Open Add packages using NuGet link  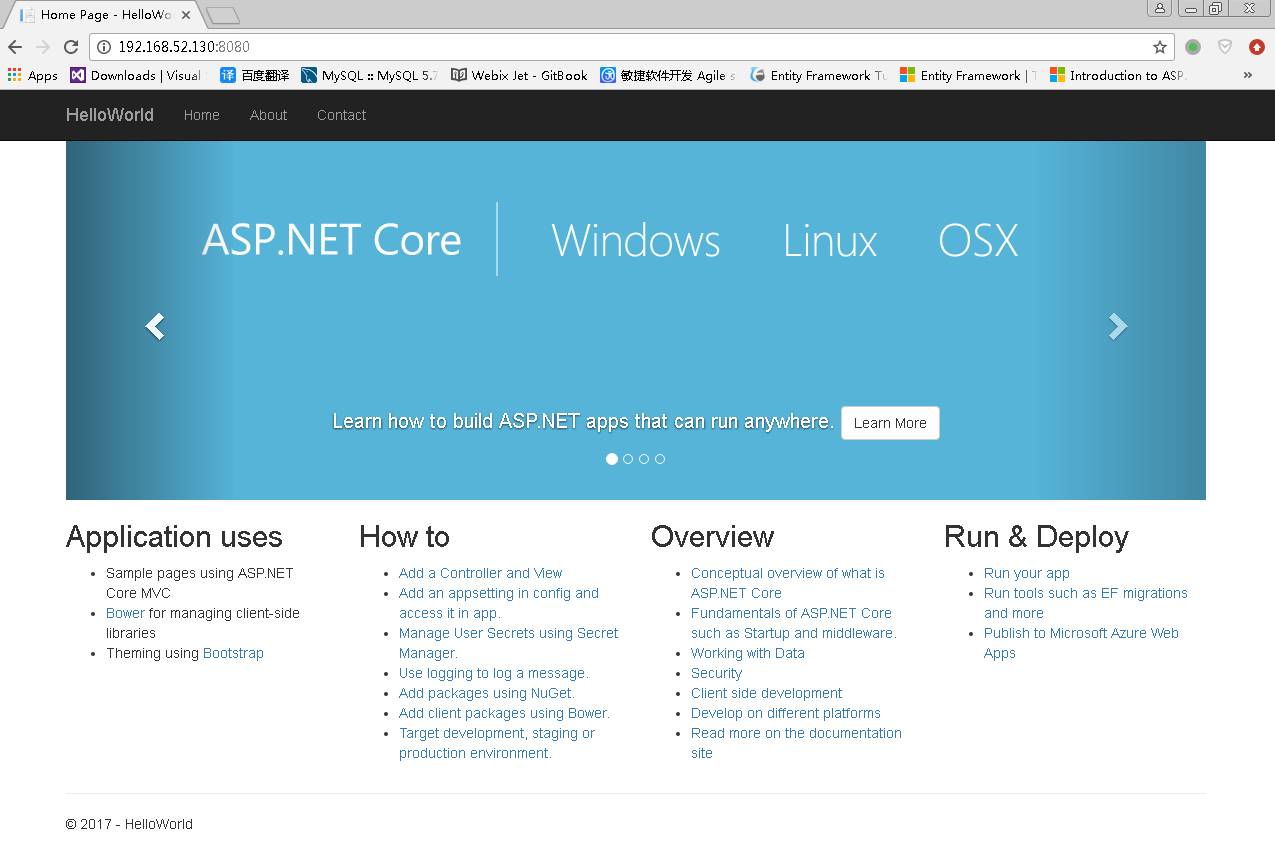coord(487,693)
